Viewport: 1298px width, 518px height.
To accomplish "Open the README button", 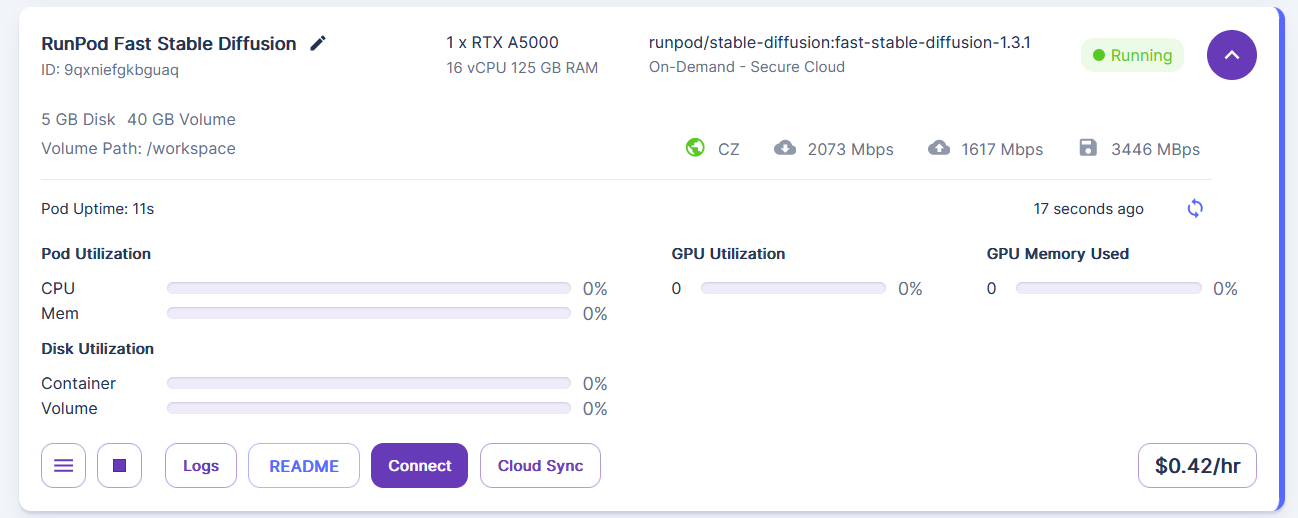I will pyautogui.click(x=304, y=466).
